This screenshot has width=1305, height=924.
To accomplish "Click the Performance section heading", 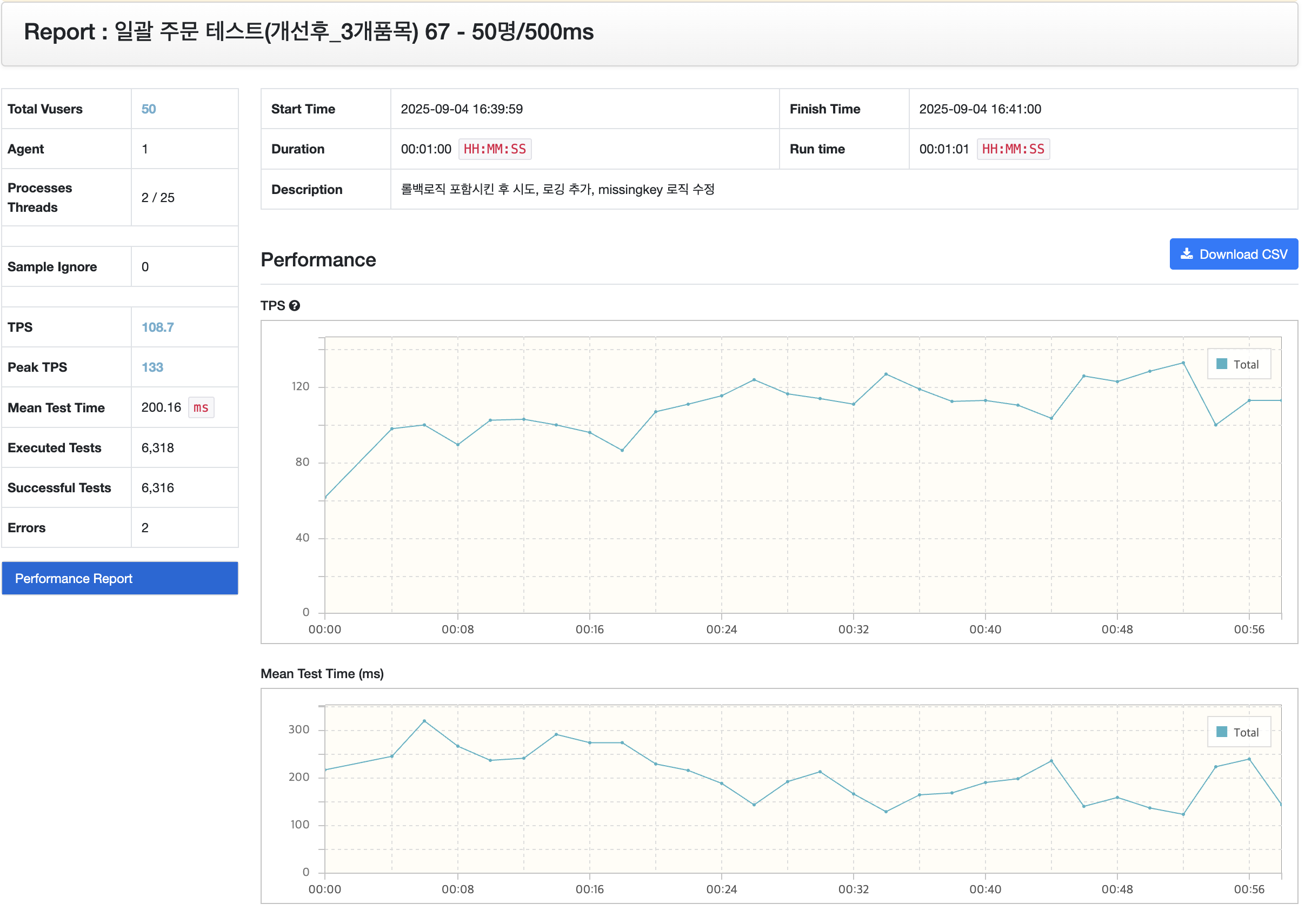I will click(318, 260).
